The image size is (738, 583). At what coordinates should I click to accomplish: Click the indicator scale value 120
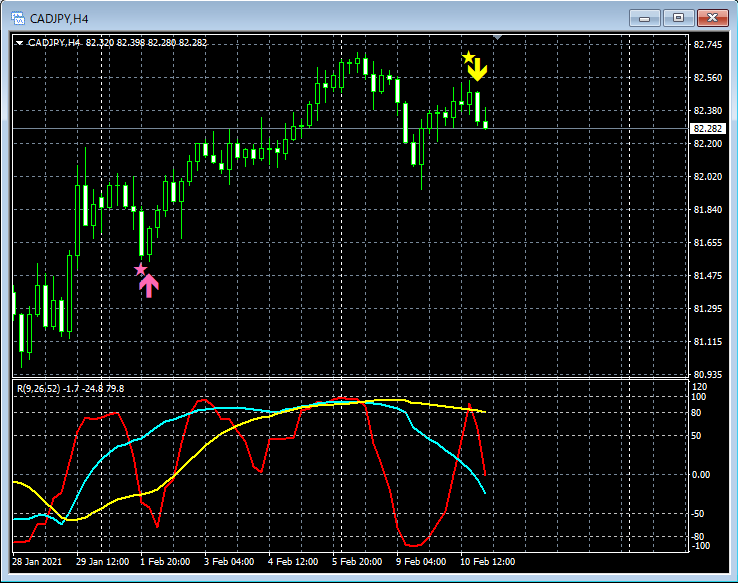pyautogui.click(x=699, y=387)
